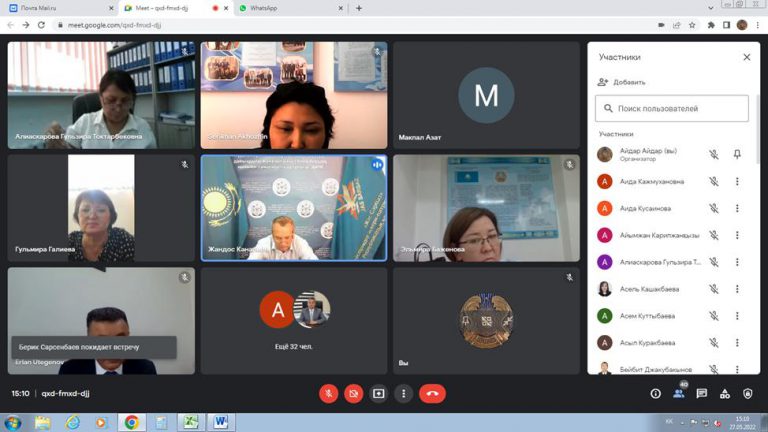Toggle the participants people icon in bottom bar
The width and height of the screenshot is (768, 432).
[x=679, y=394]
